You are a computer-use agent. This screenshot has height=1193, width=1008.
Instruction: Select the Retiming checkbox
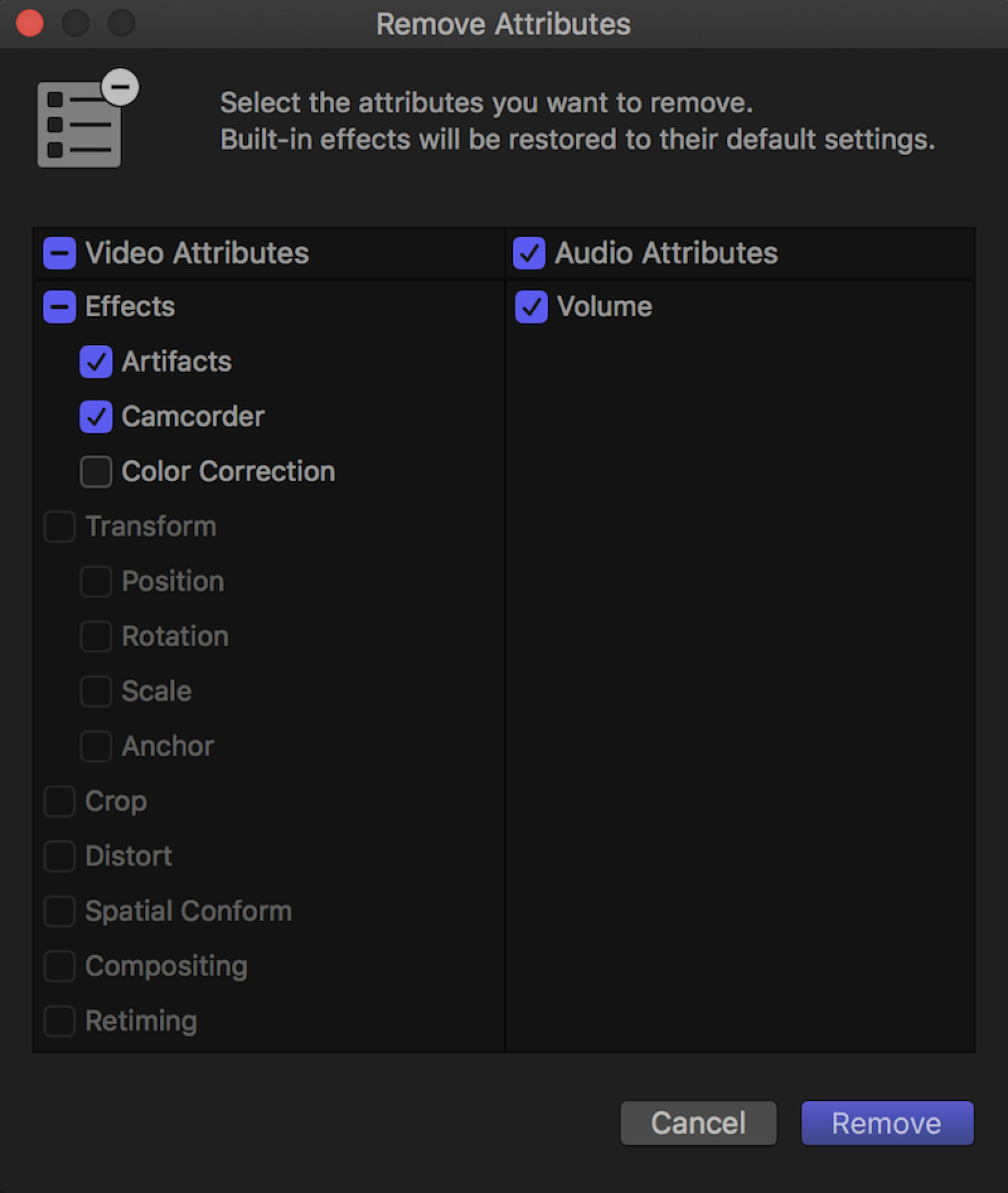tap(60, 1020)
